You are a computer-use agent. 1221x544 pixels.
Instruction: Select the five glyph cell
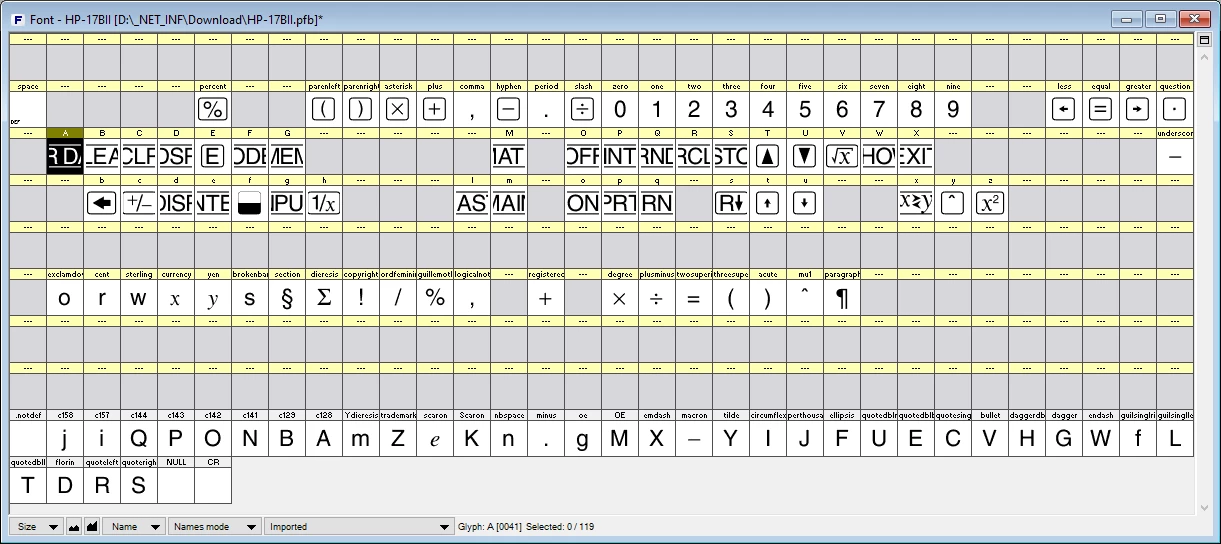coord(805,109)
